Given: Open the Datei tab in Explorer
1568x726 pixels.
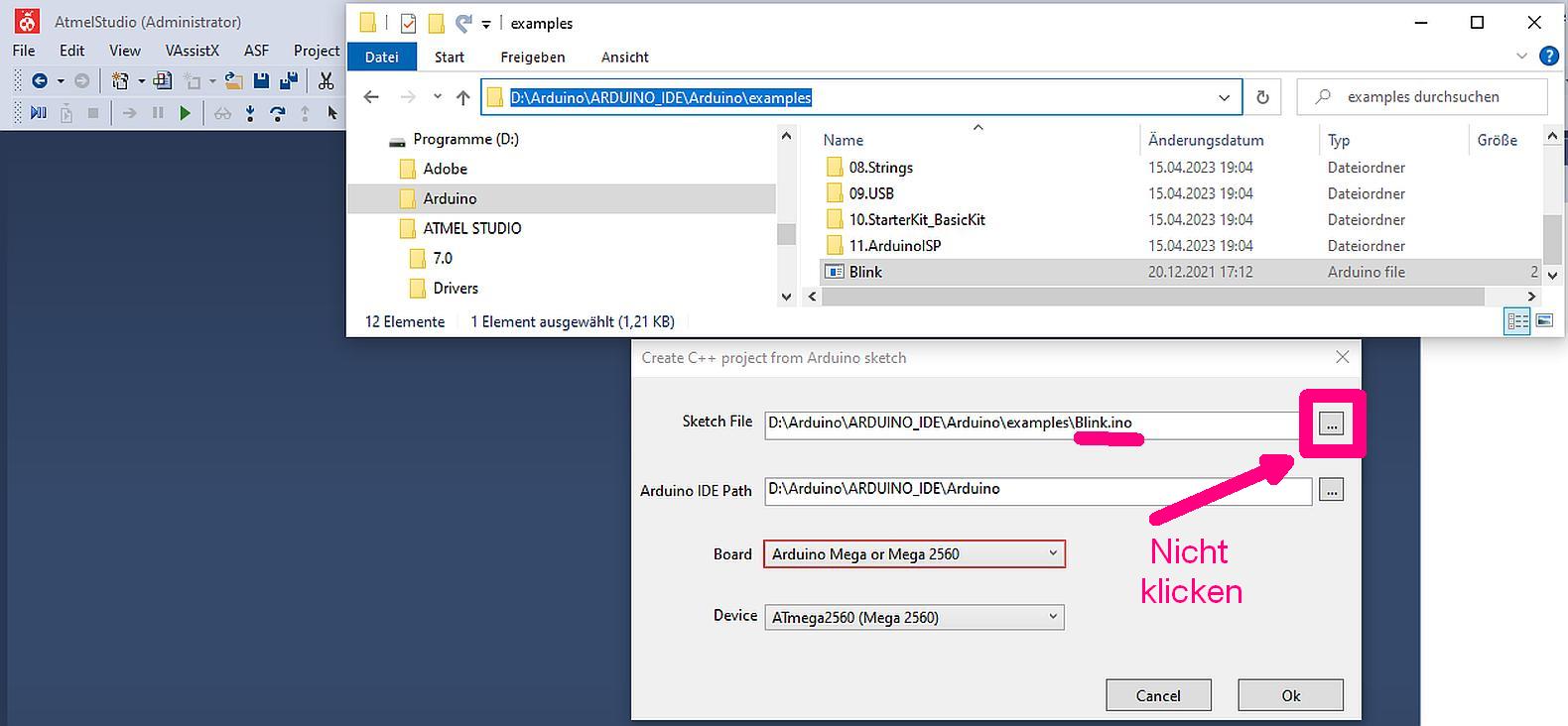Looking at the screenshot, I should 381,58.
